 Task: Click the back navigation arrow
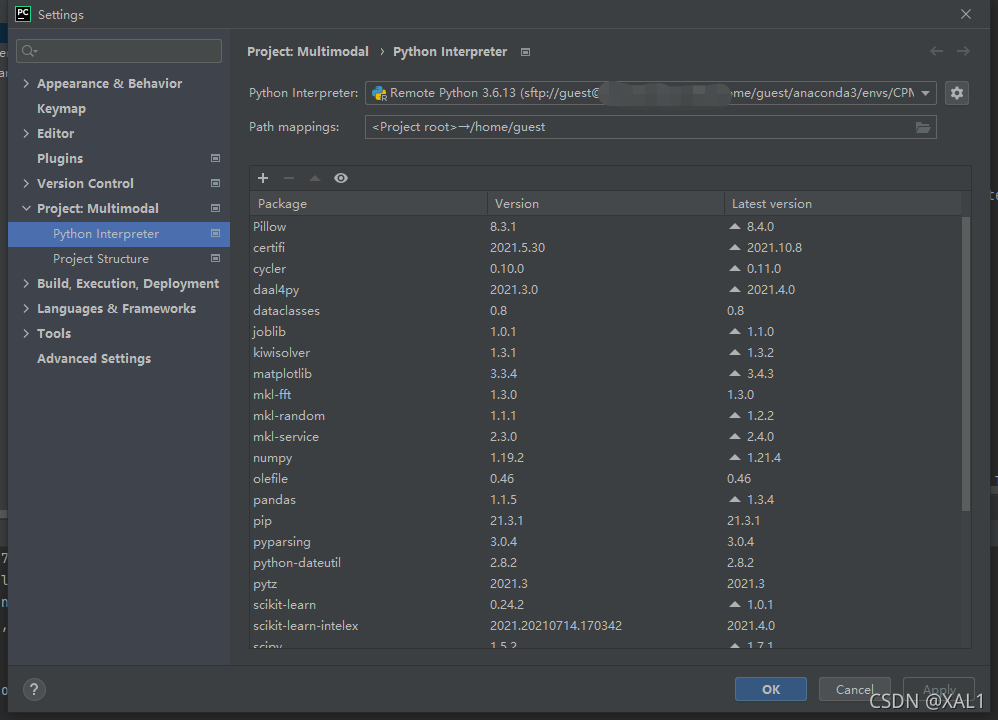(x=936, y=51)
